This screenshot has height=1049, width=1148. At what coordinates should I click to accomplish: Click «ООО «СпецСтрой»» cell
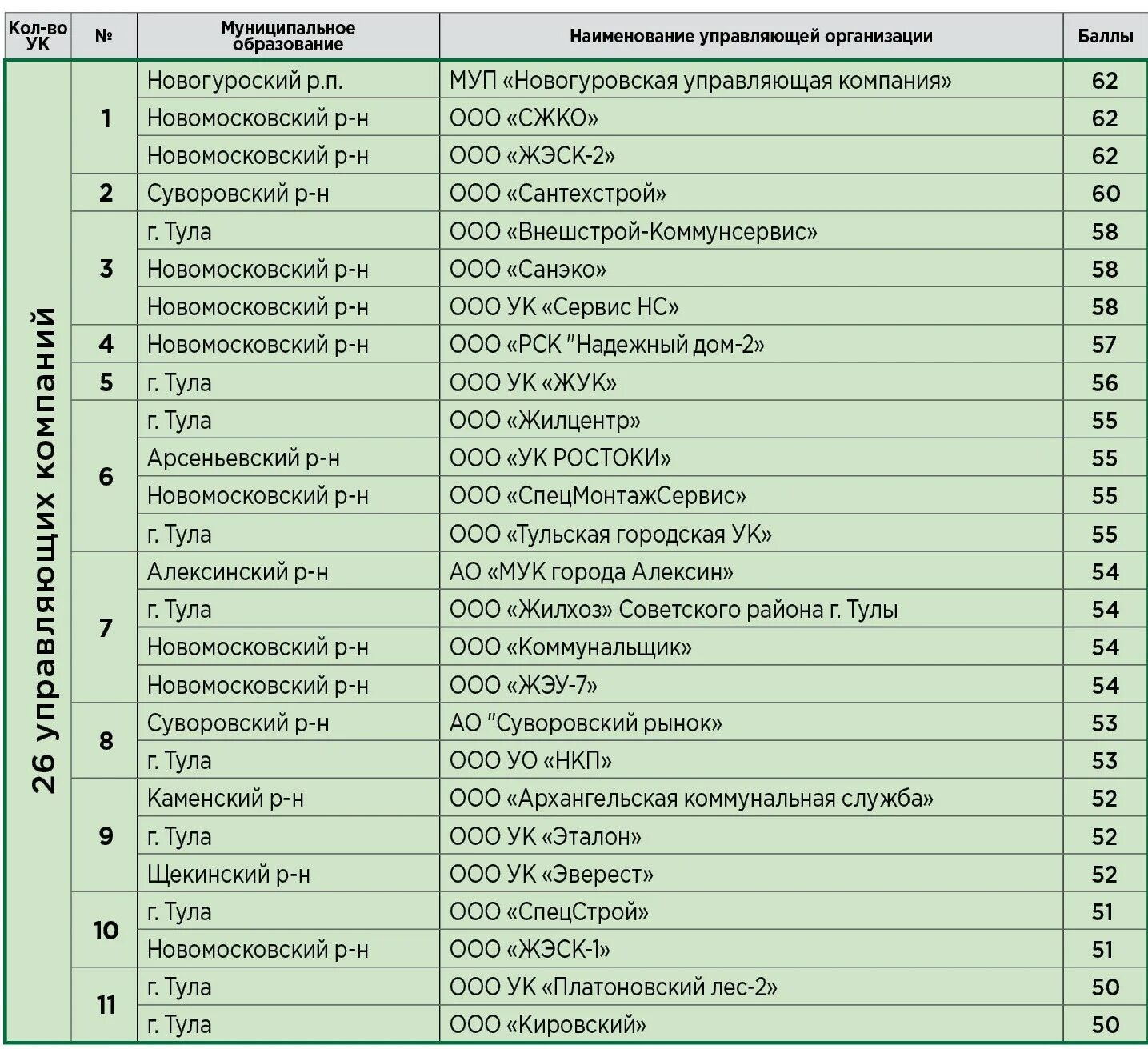point(751,911)
